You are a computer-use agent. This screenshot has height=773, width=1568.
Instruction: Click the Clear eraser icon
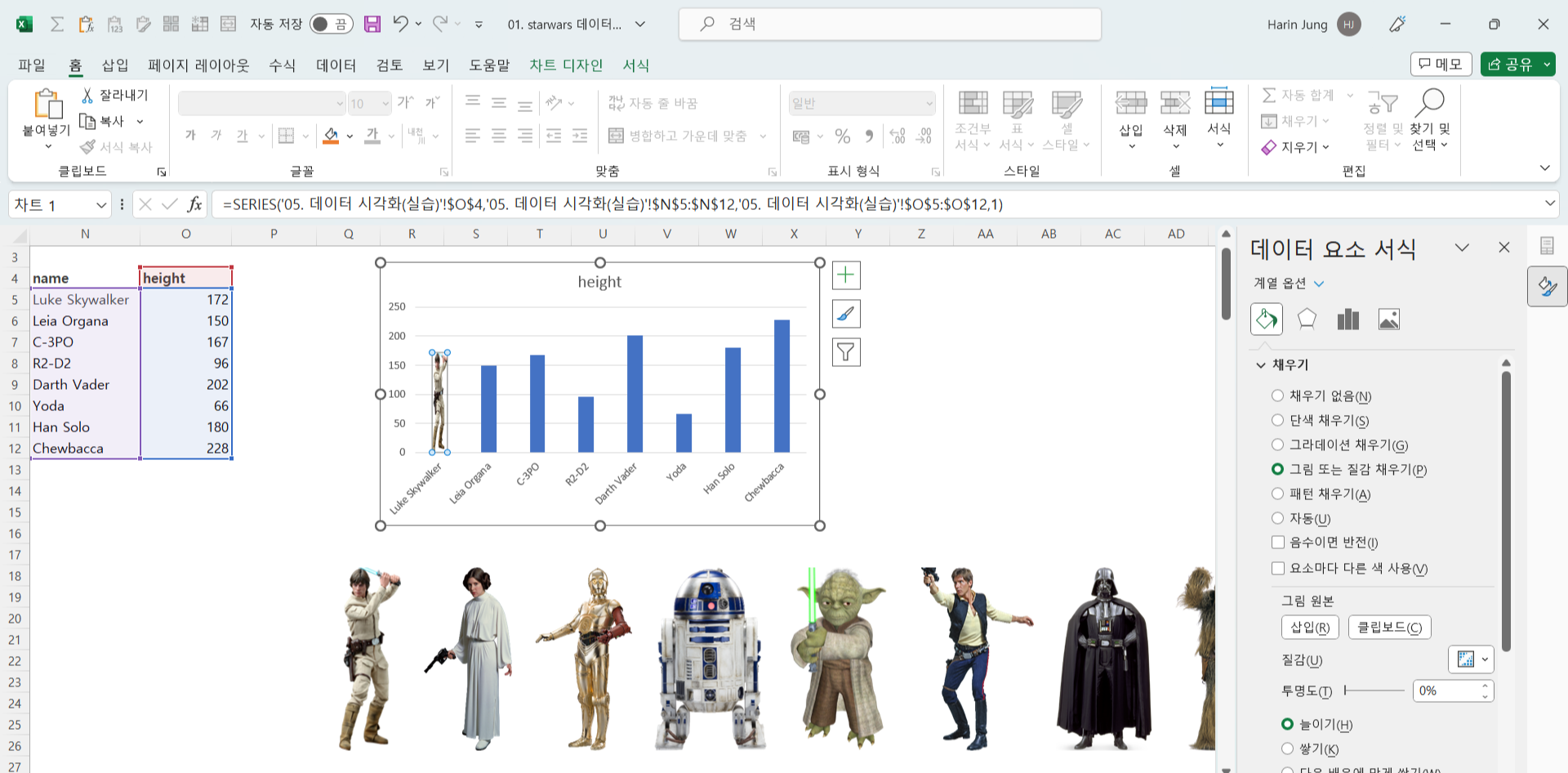pyautogui.click(x=1268, y=147)
